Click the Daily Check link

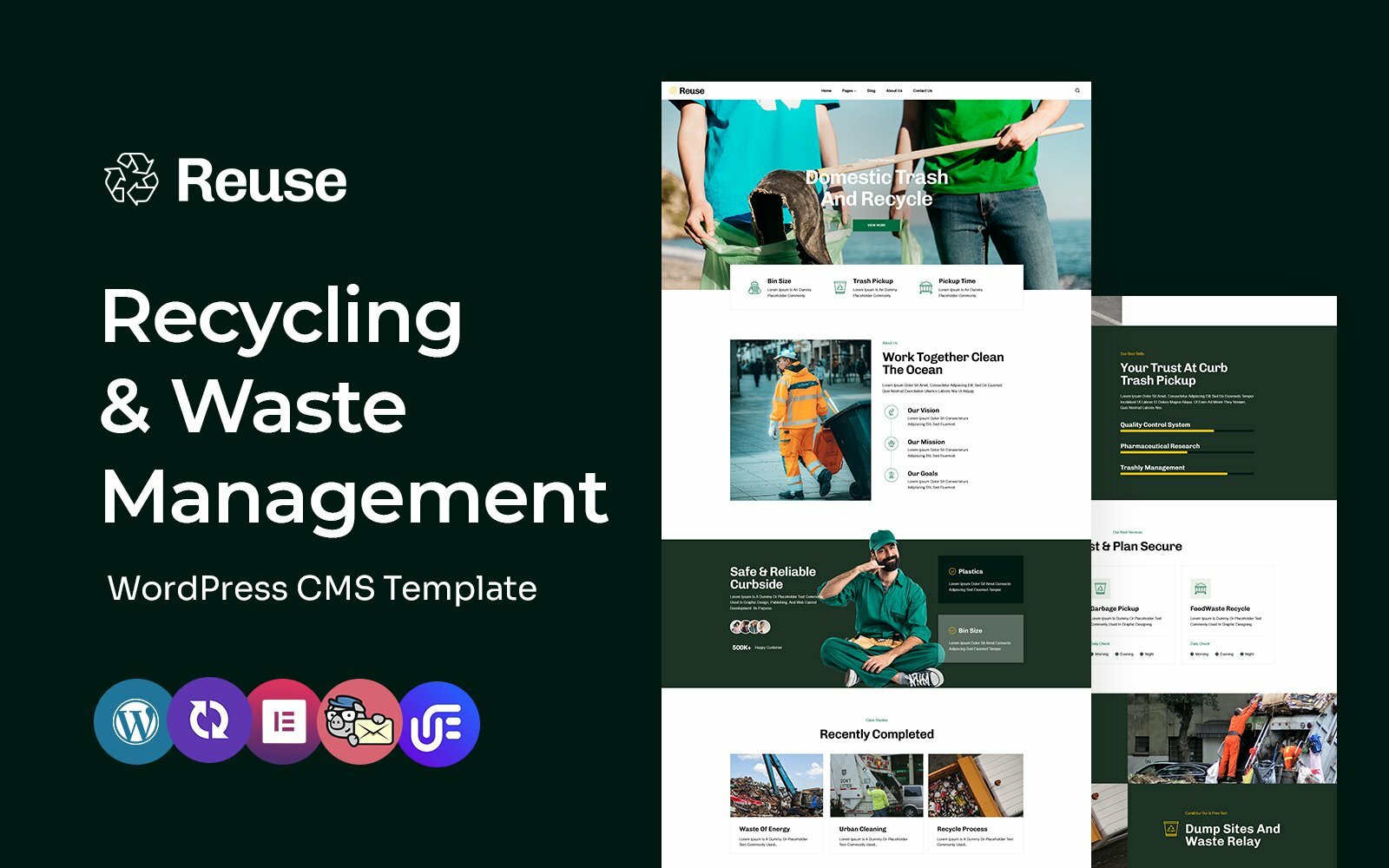tap(1100, 644)
